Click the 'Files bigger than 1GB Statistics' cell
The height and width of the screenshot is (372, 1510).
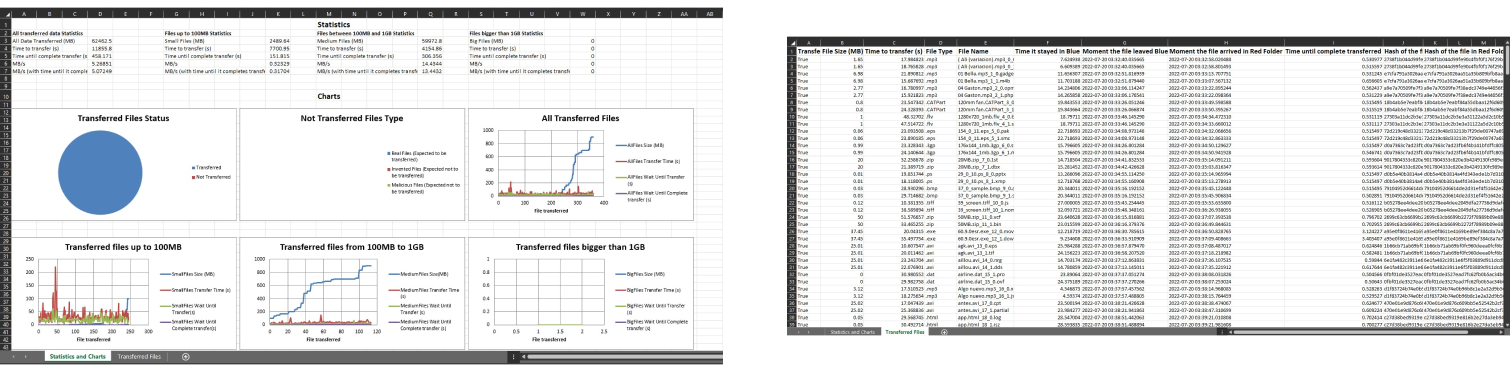pos(505,33)
